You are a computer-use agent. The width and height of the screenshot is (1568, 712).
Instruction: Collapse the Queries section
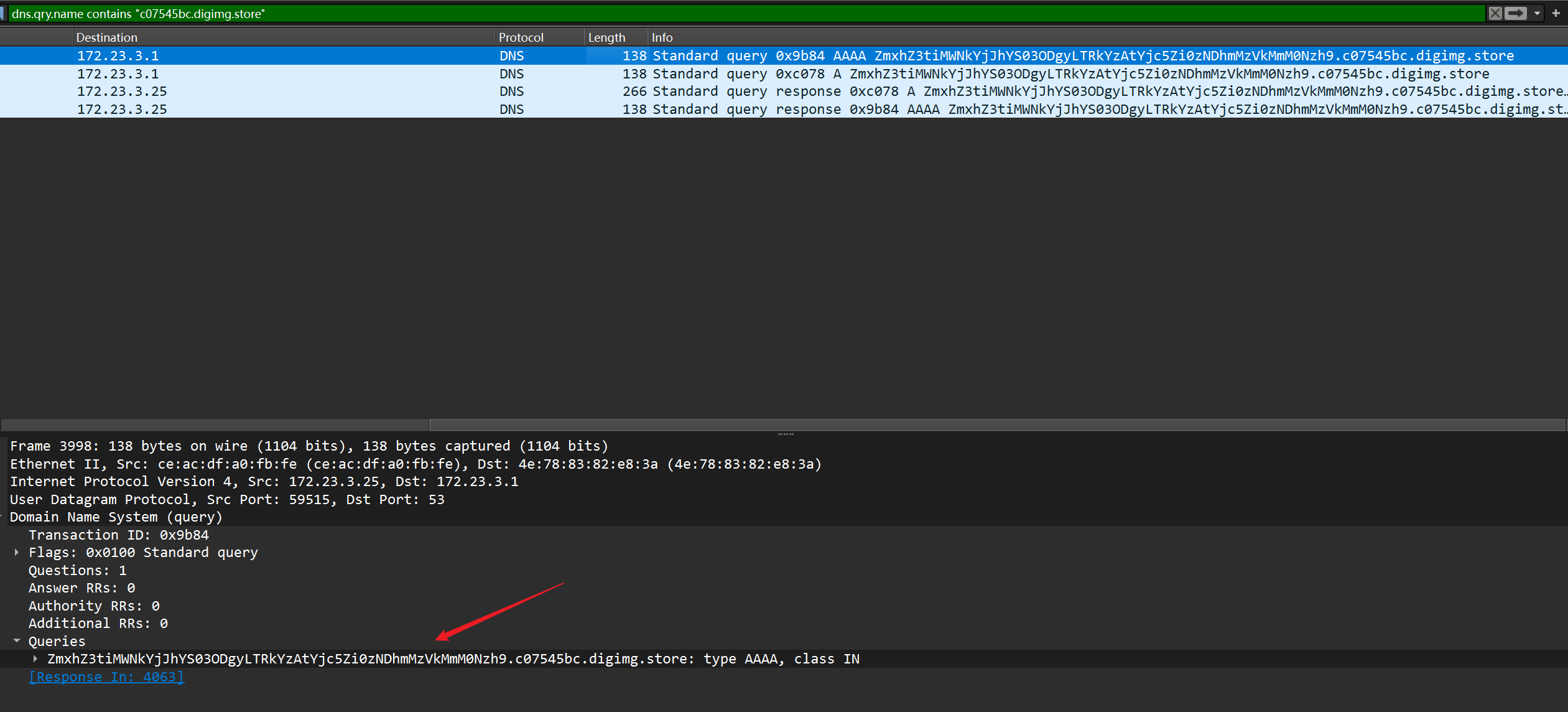(x=17, y=640)
